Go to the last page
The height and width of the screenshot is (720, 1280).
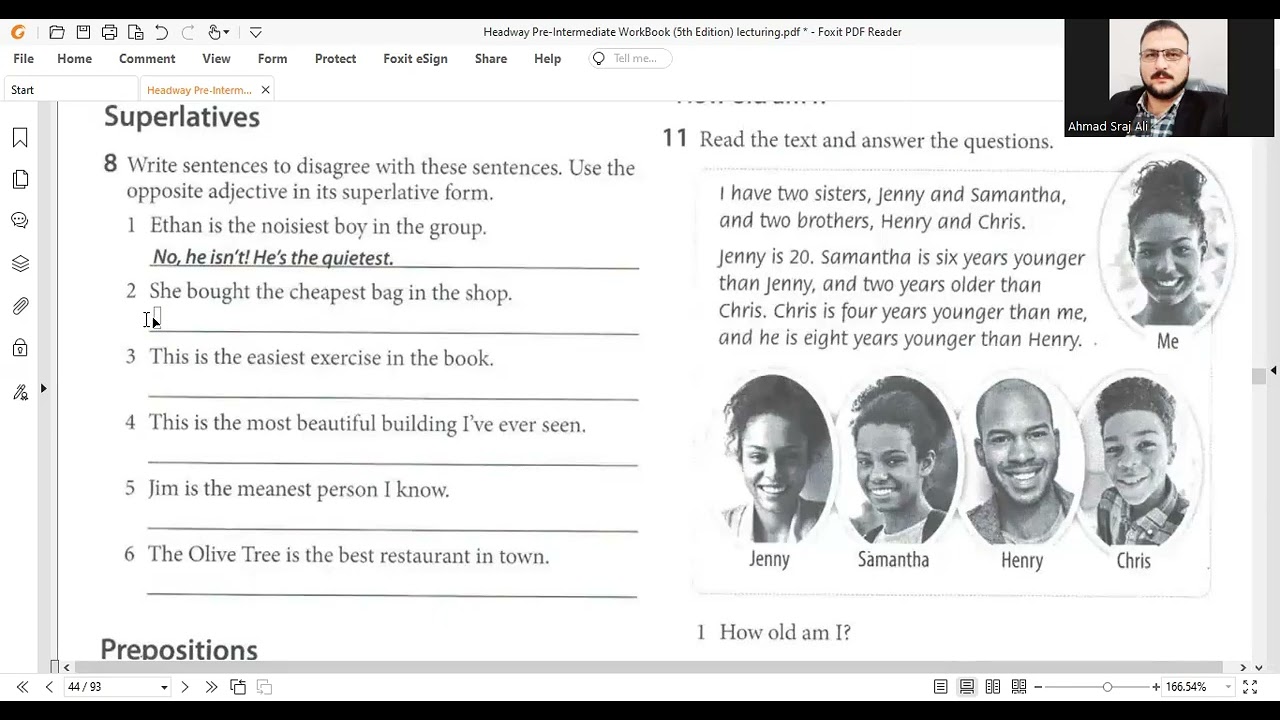[211, 687]
